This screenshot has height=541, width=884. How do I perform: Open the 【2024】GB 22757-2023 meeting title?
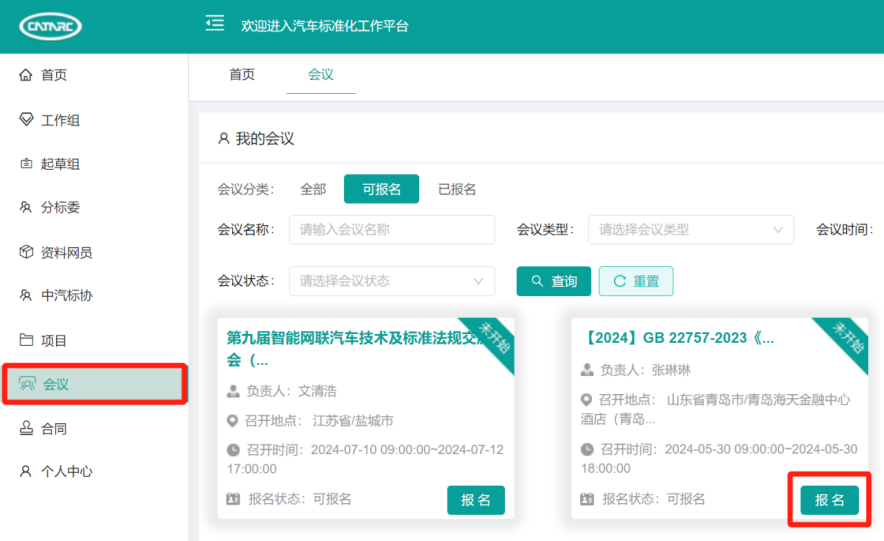(677, 338)
